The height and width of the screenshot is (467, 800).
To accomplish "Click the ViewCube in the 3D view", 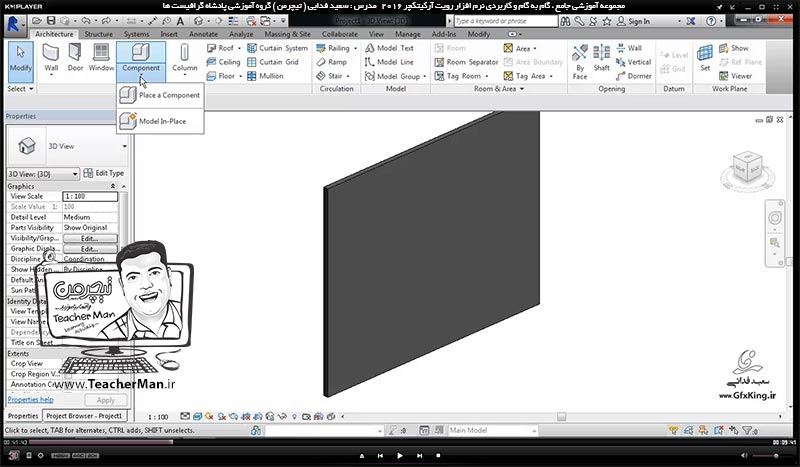I will click(x=747, y=168).
